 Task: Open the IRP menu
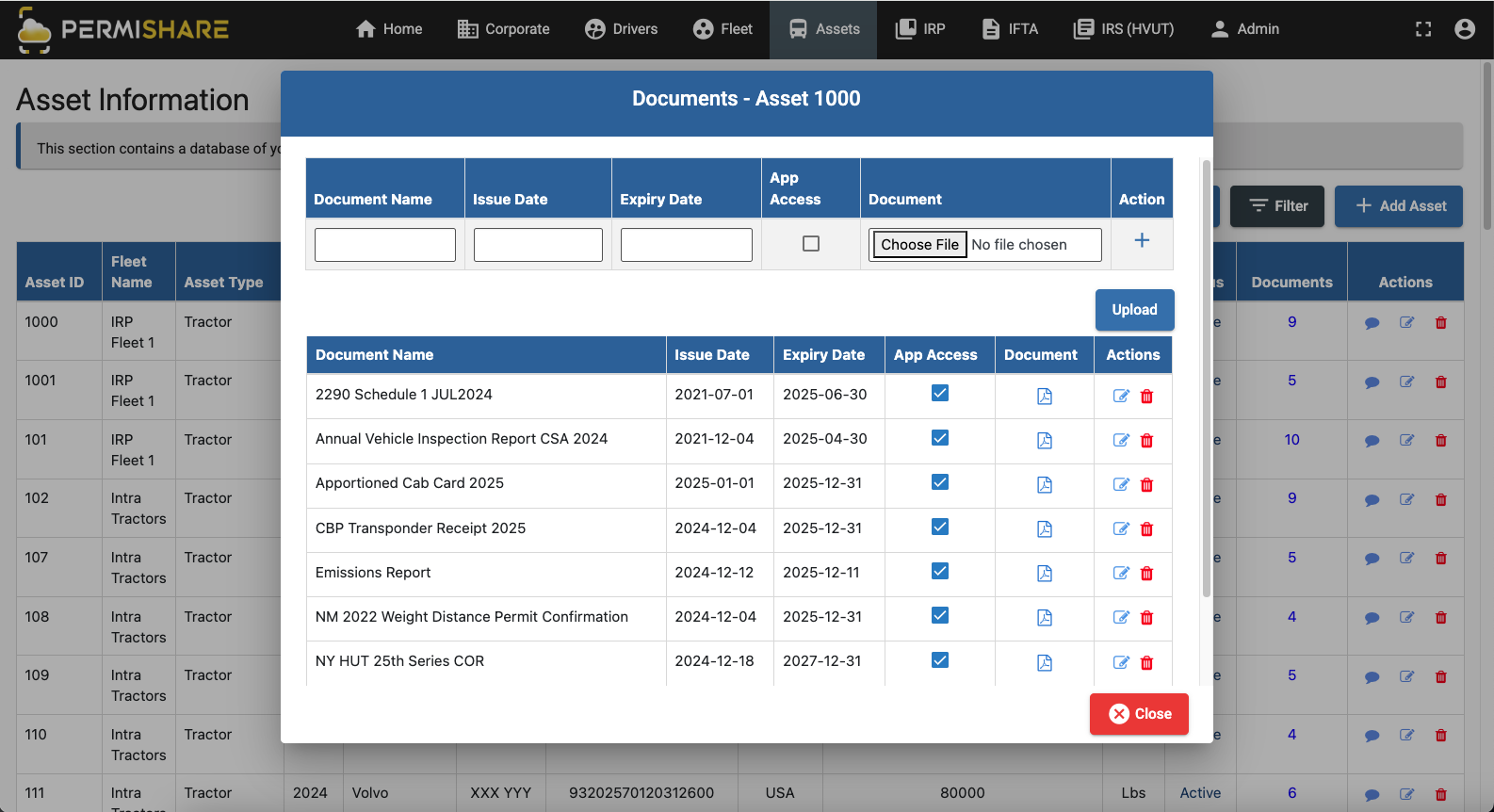point(920,29)
